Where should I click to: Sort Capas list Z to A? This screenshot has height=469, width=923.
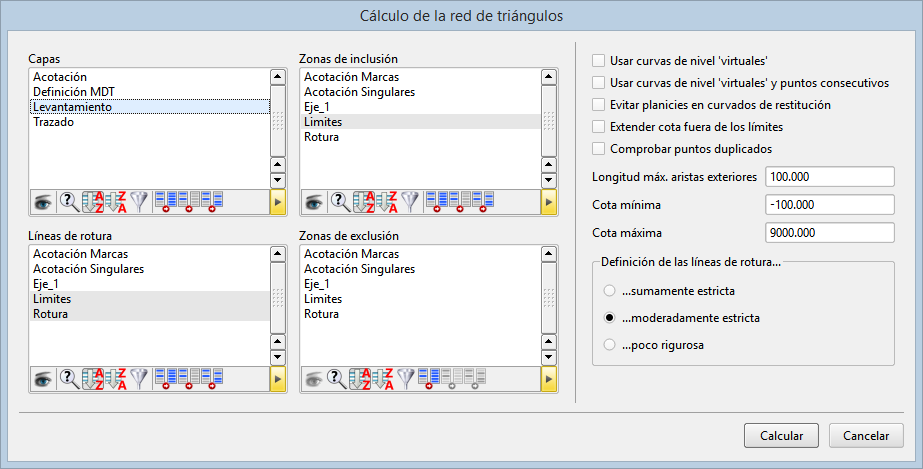coord(116,202)
